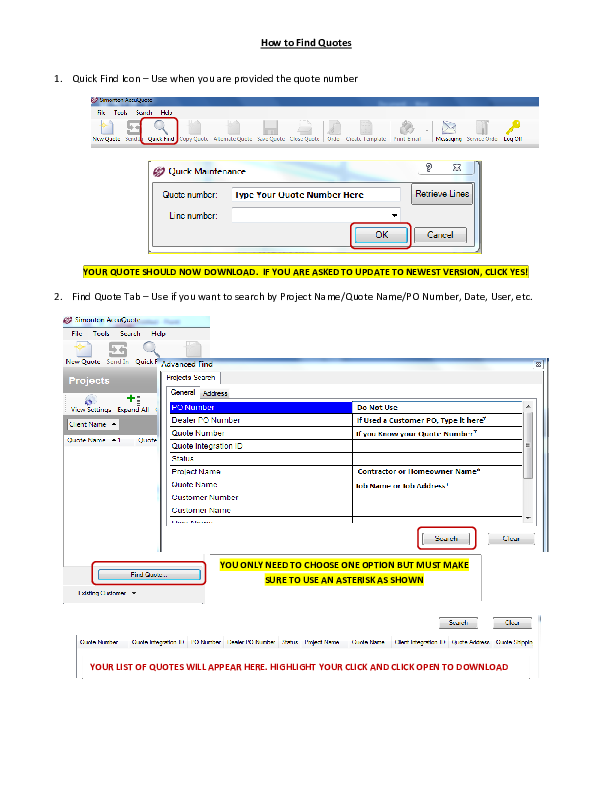Screen dimensions: 612x792
Task: Open Help menu above the Projects panel
Action: pos(158,333)
